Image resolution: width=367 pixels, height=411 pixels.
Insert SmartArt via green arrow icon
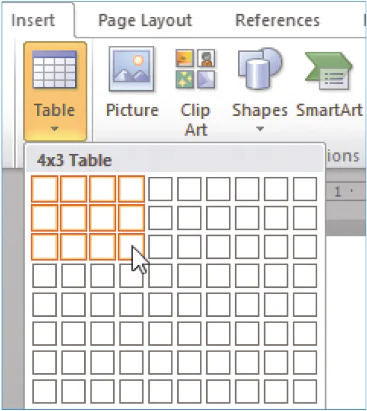328,71
